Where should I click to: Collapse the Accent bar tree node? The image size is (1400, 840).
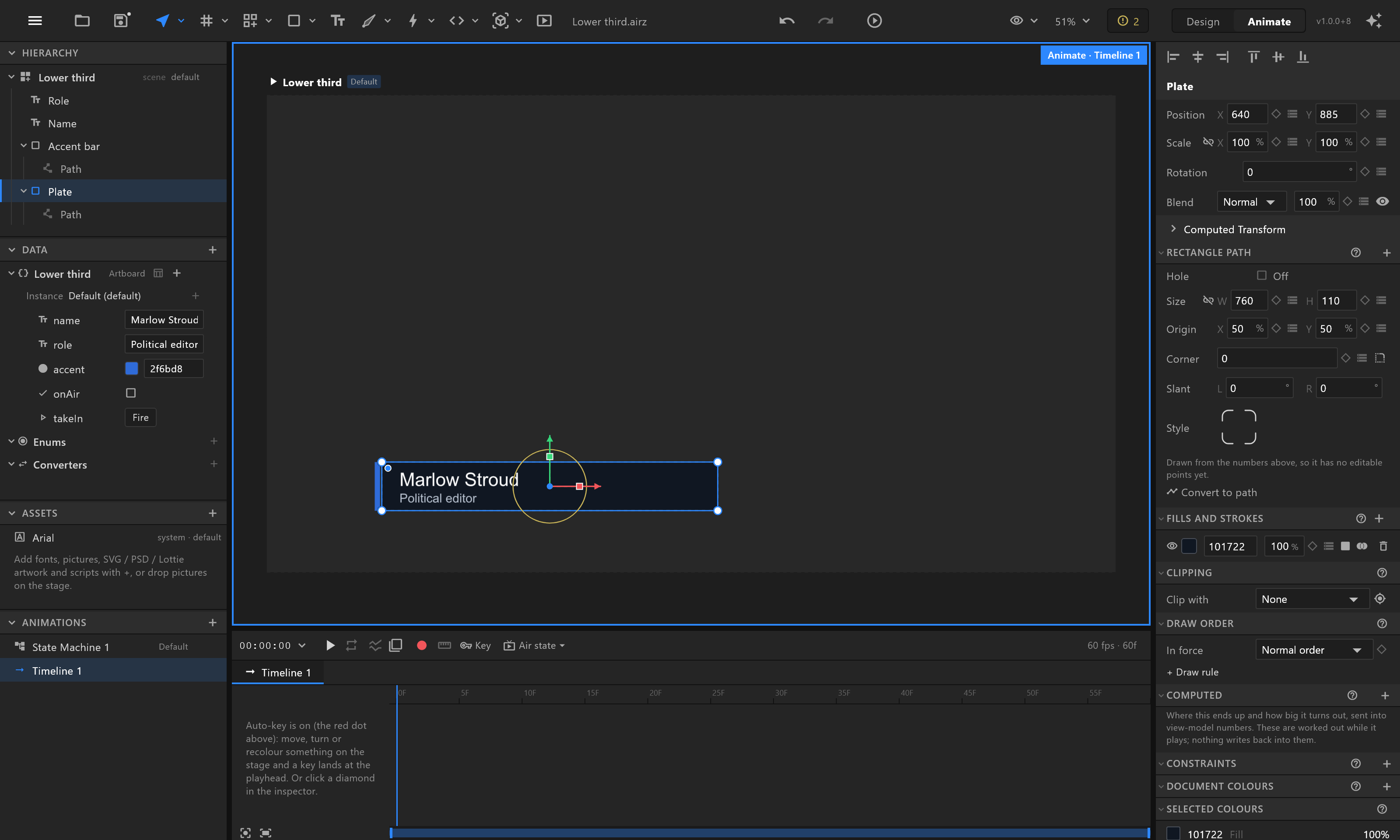pos(23,146)
